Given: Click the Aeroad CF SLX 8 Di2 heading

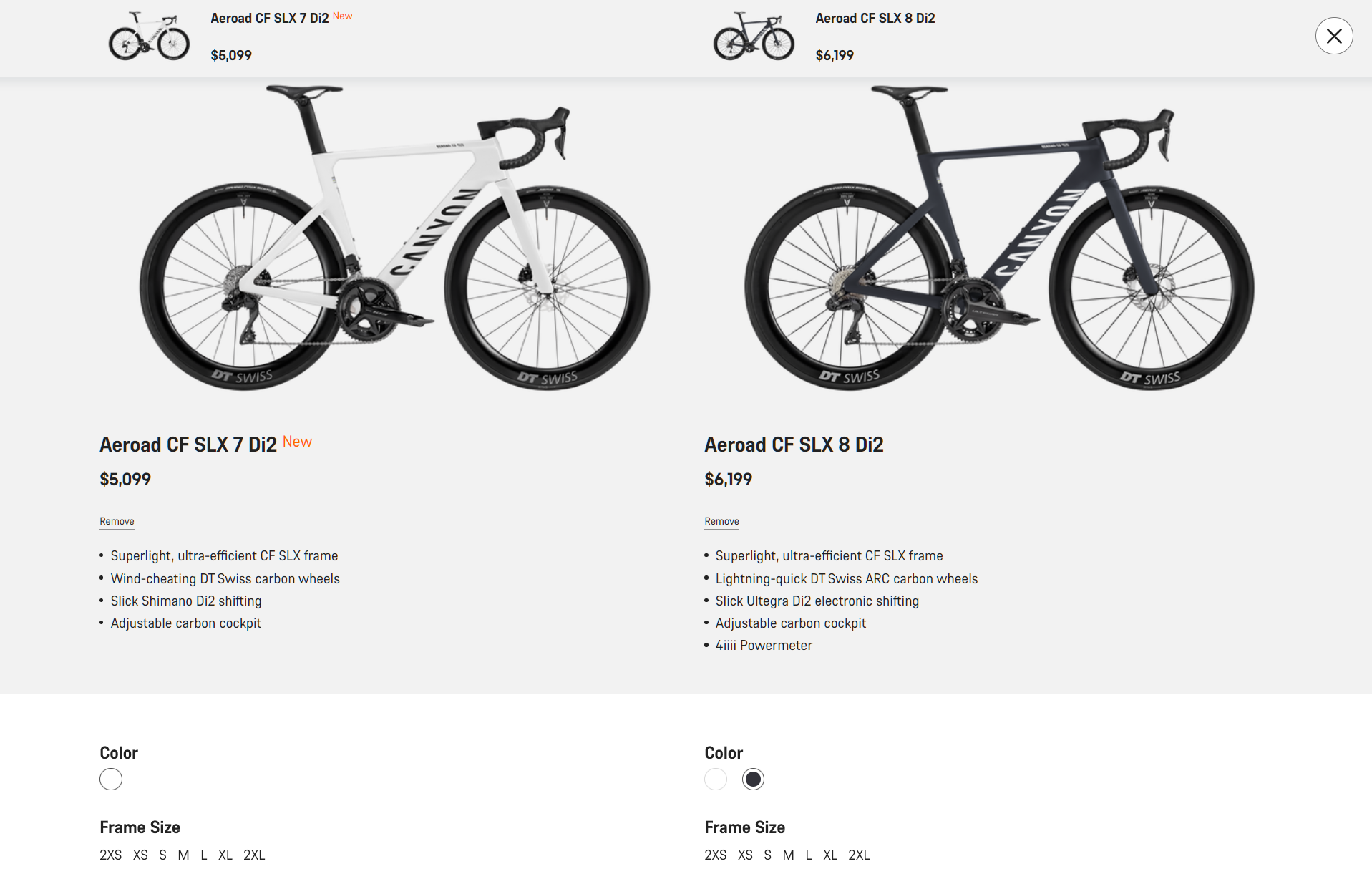Looking at the screenshot, I should click(794, 445).
